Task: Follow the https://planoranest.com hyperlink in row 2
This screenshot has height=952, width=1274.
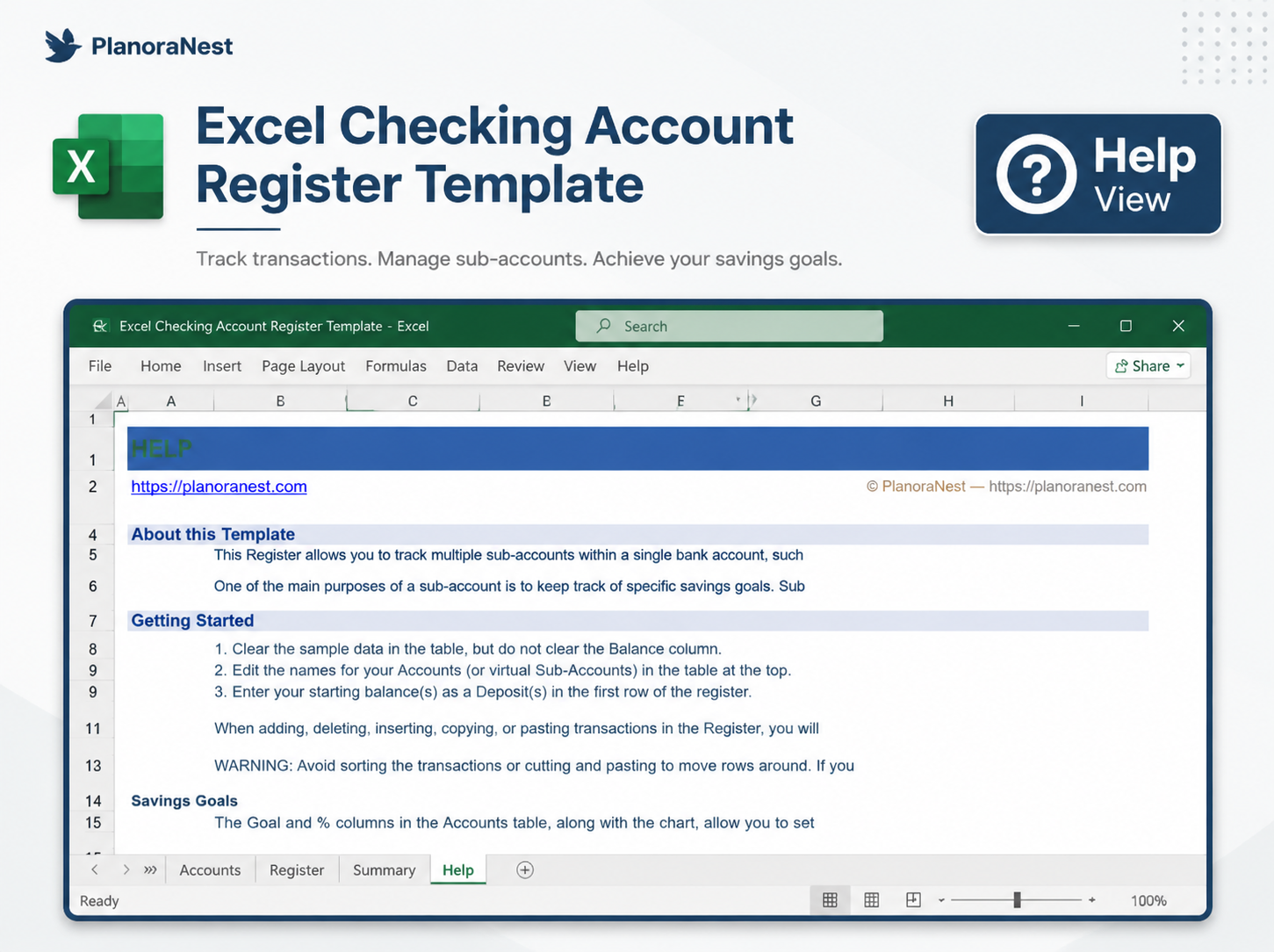Action: (x=219, y=487)
